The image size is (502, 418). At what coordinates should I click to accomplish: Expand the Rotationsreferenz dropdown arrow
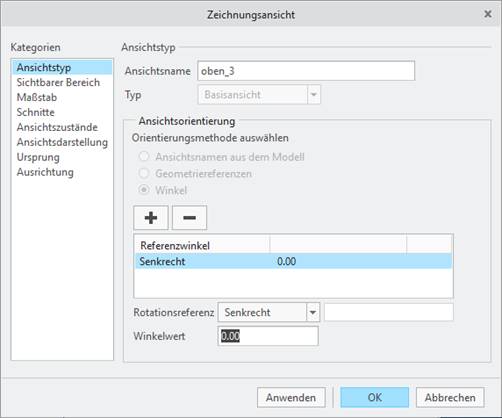click(313, 312)
